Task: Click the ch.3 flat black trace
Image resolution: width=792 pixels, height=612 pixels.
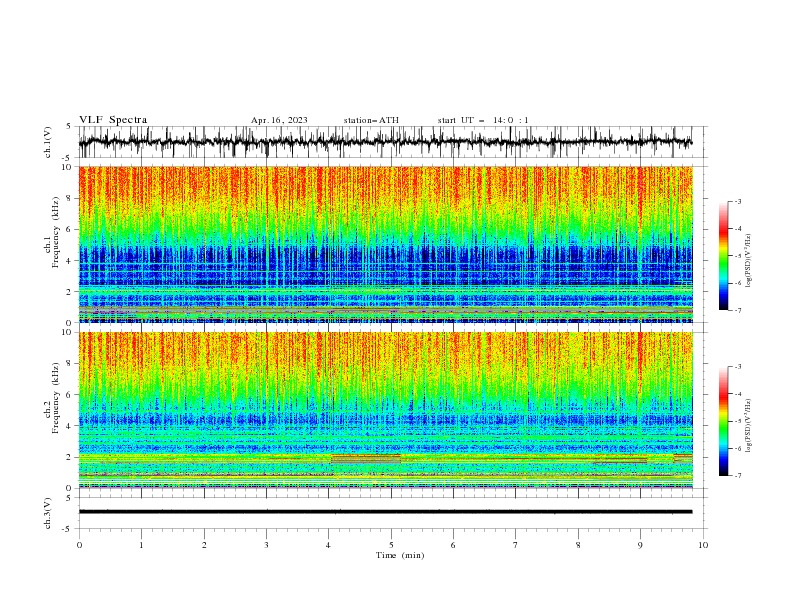Action: (385, 512)
